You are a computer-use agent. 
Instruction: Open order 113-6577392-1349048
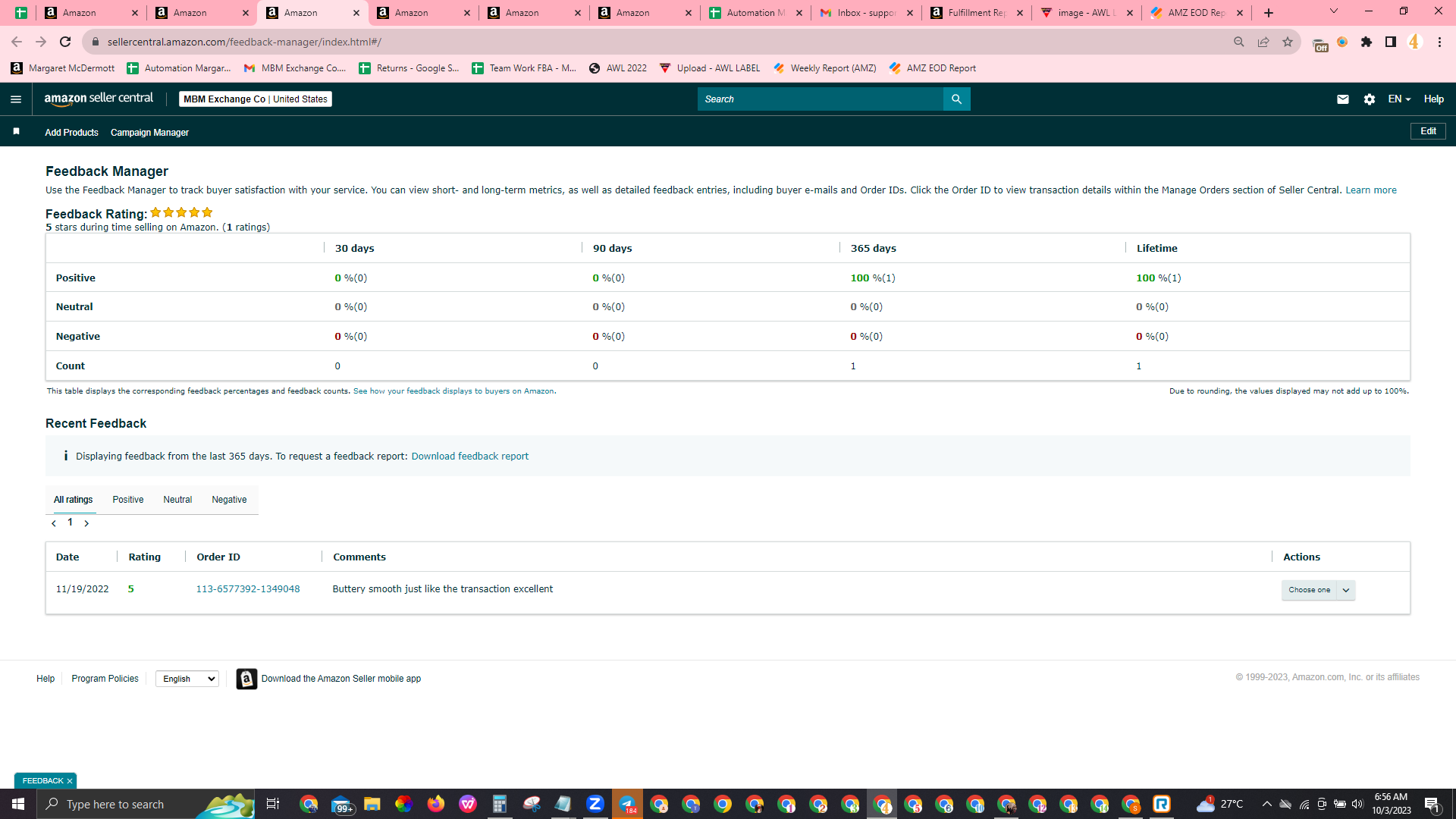pyautogui.click(x=248, y=589)
